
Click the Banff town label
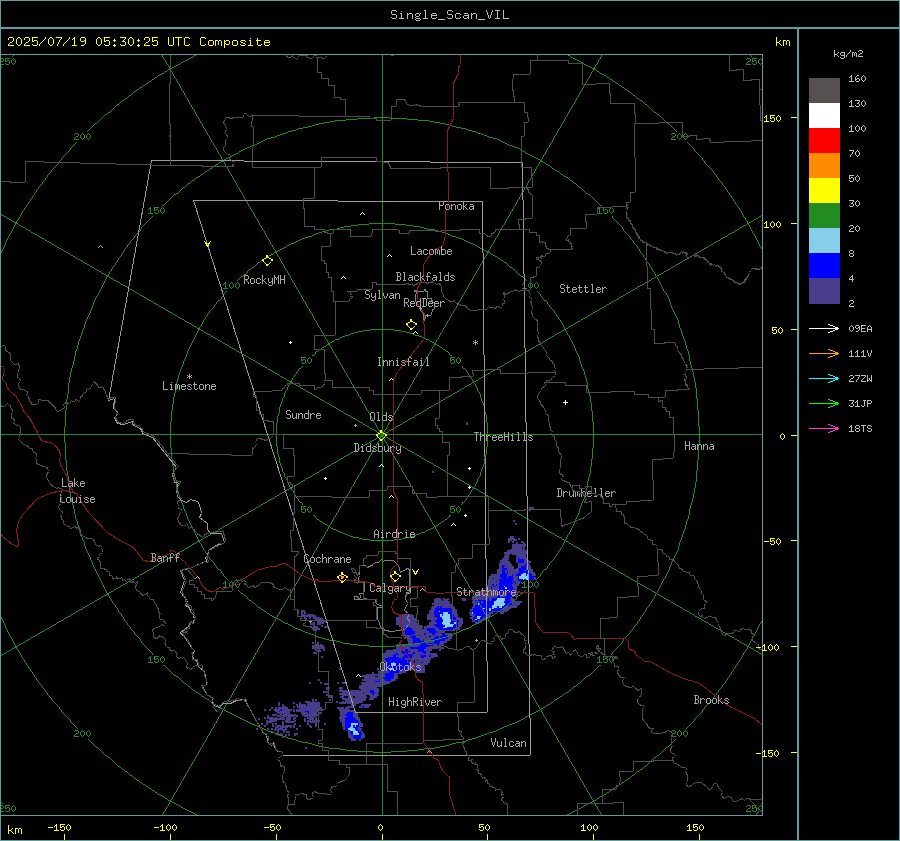click(165, 557)
